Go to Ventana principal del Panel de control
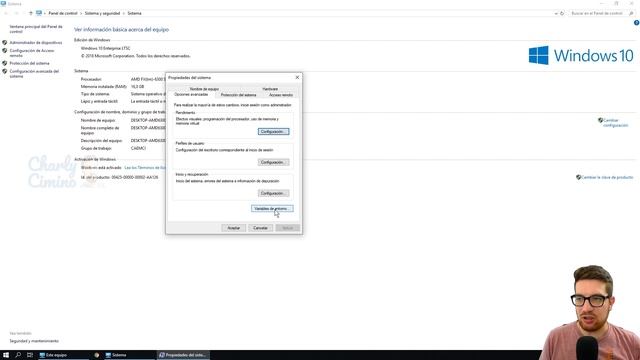This screenshot has width=640, height=360. point(36,29)
